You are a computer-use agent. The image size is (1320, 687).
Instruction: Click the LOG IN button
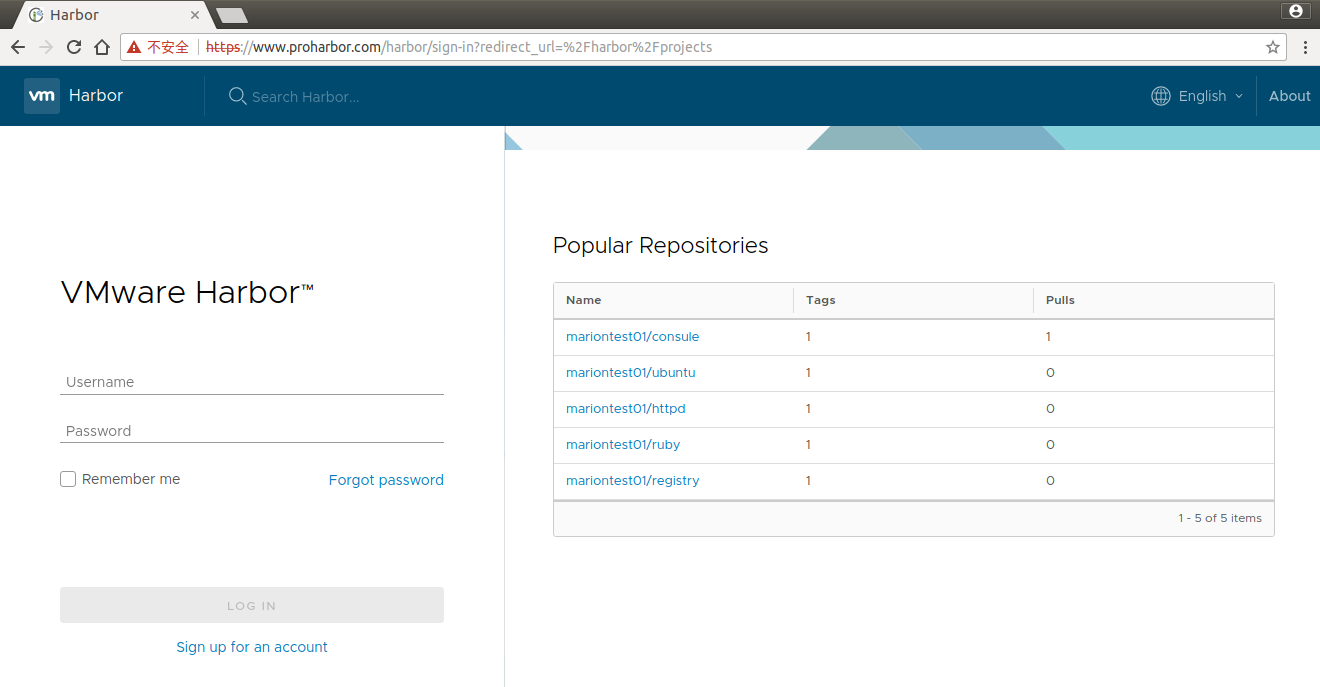coord(252,605)
